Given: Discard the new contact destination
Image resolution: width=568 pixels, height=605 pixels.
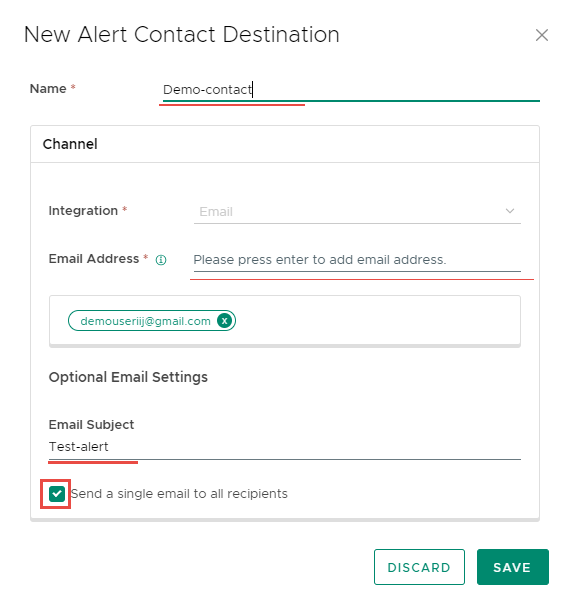Looking at the screenshot, I should tap(419, 567).
